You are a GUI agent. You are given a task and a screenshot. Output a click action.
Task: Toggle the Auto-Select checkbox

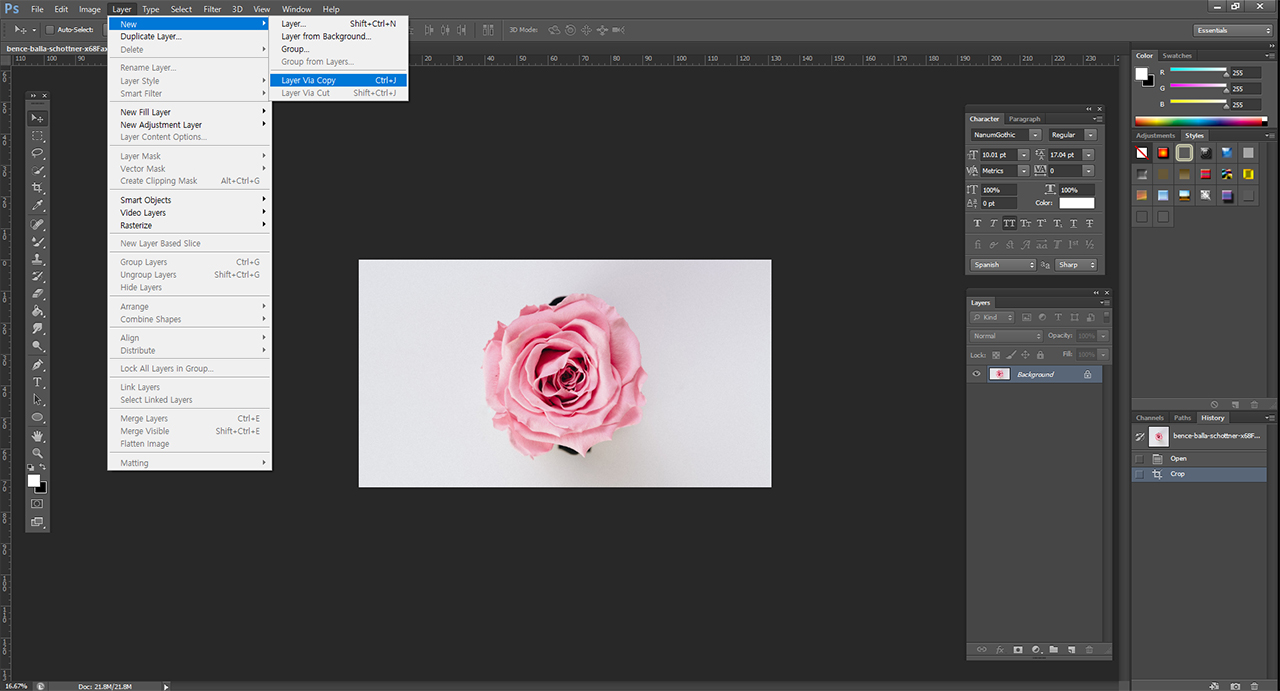click(x=50, y=30)
